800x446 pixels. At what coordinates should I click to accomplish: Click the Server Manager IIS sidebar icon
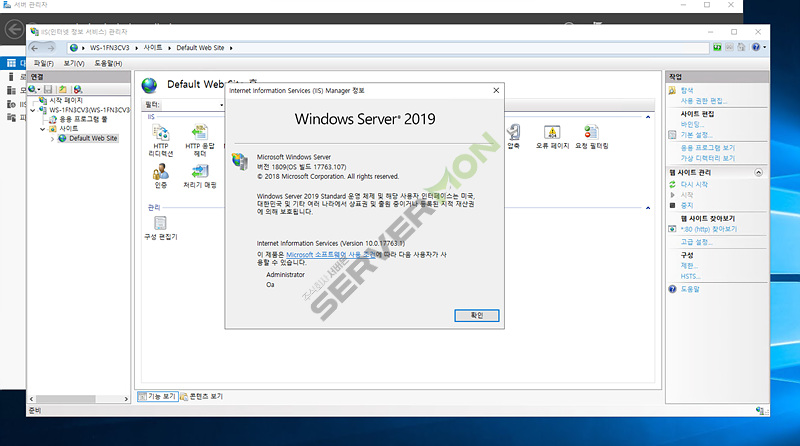click(11, 104)
